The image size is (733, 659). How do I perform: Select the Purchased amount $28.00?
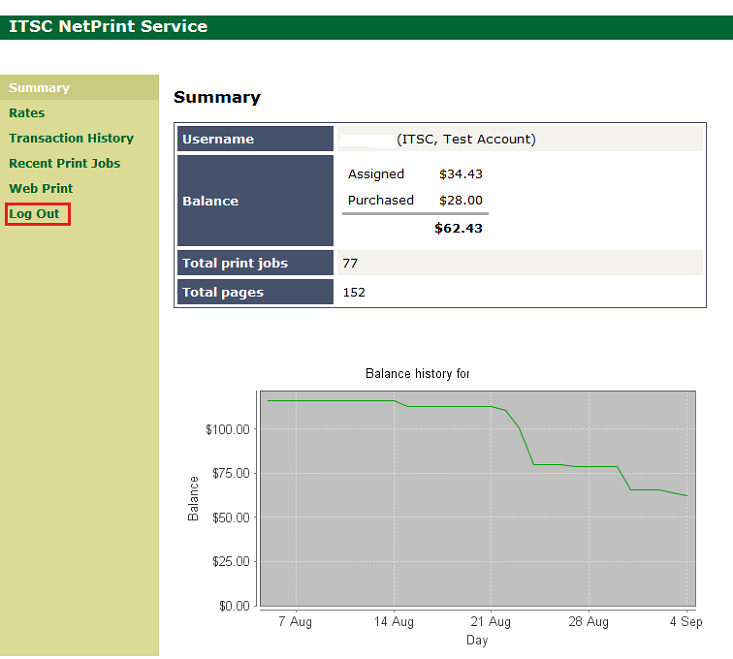coord(460,200)
